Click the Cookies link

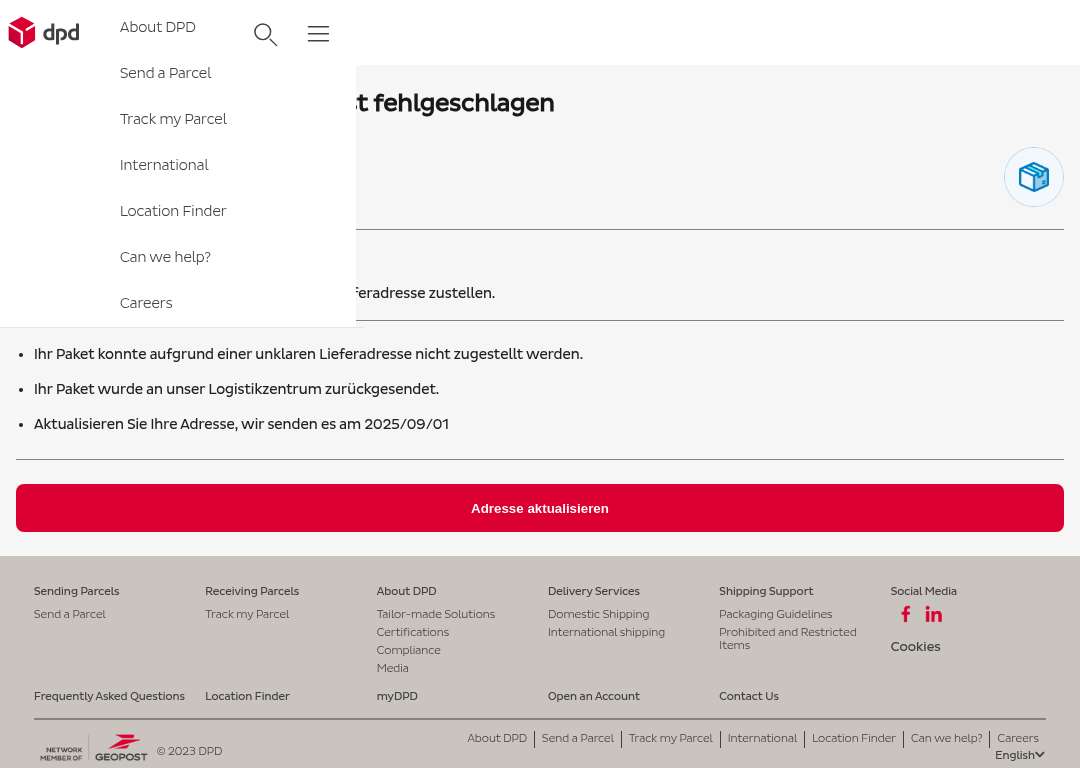tap(915, 646)
